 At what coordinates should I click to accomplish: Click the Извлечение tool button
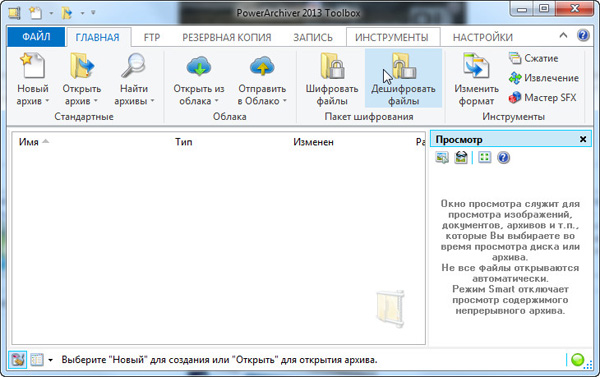tap(543, 78)
